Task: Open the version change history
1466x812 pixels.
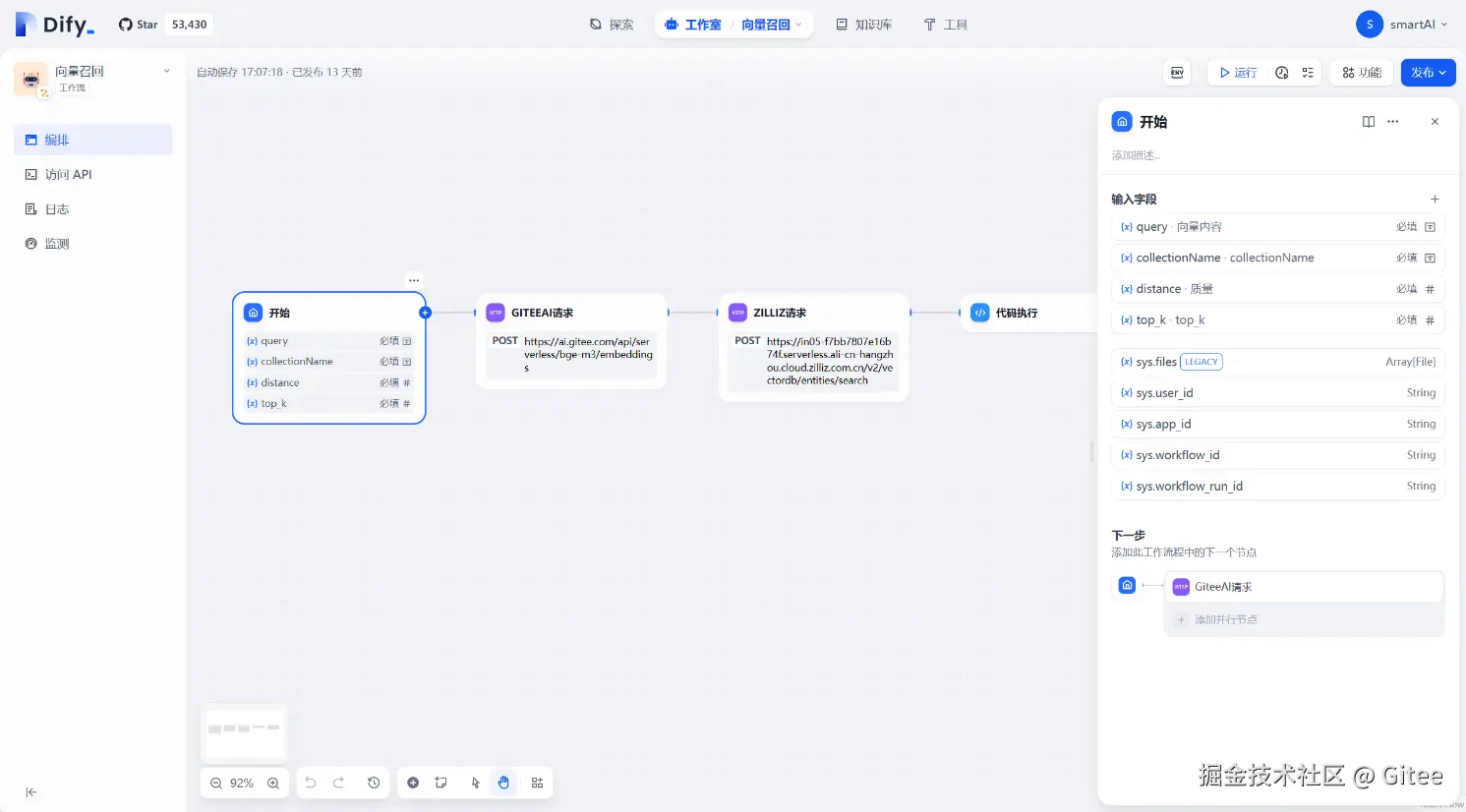Action: coord(374,783)
